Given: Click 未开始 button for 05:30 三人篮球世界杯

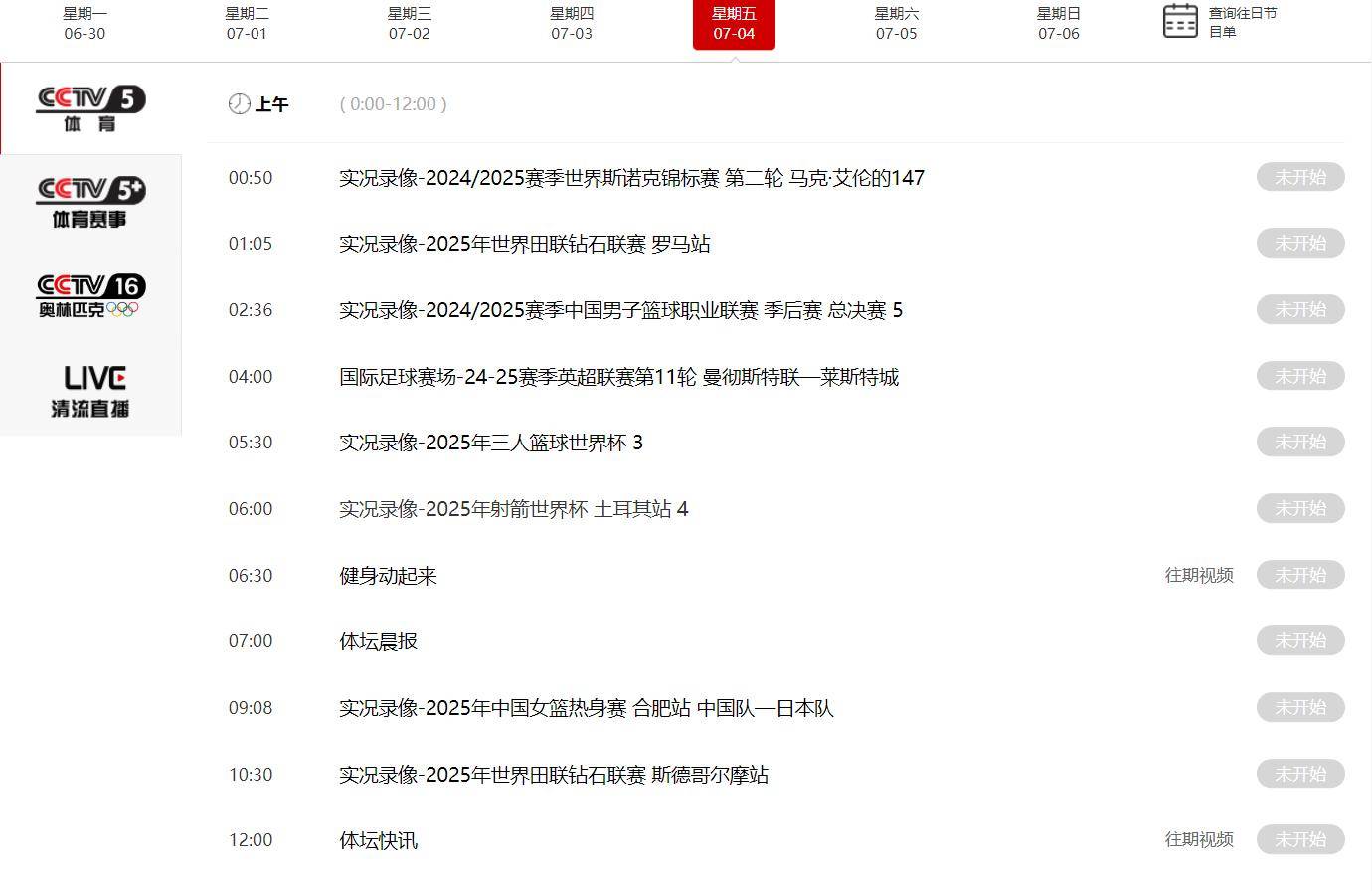Looking at the screenshot, I should pyautogui.click(x=1300, y=442).
